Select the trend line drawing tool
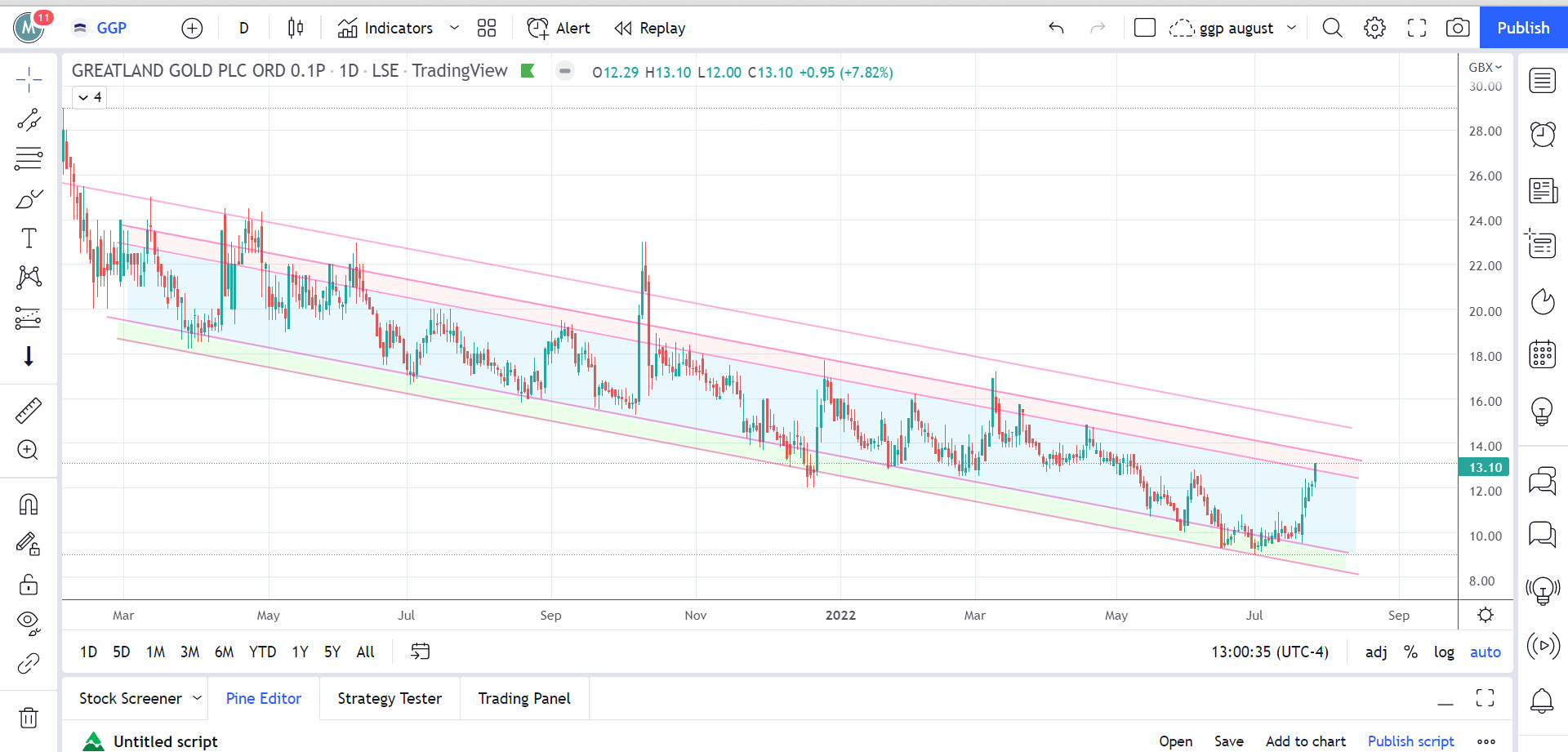The width and height of the screenshot is (1568, 752). coord(29,120)
